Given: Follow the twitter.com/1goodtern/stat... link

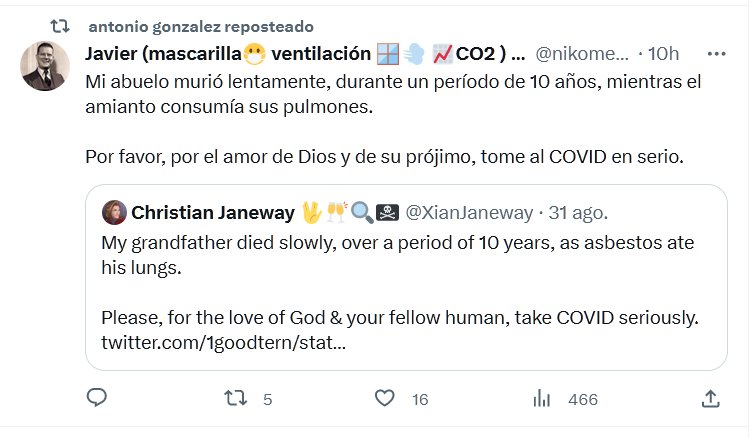Looking at the screenshot, I should [x=224, y=344].
